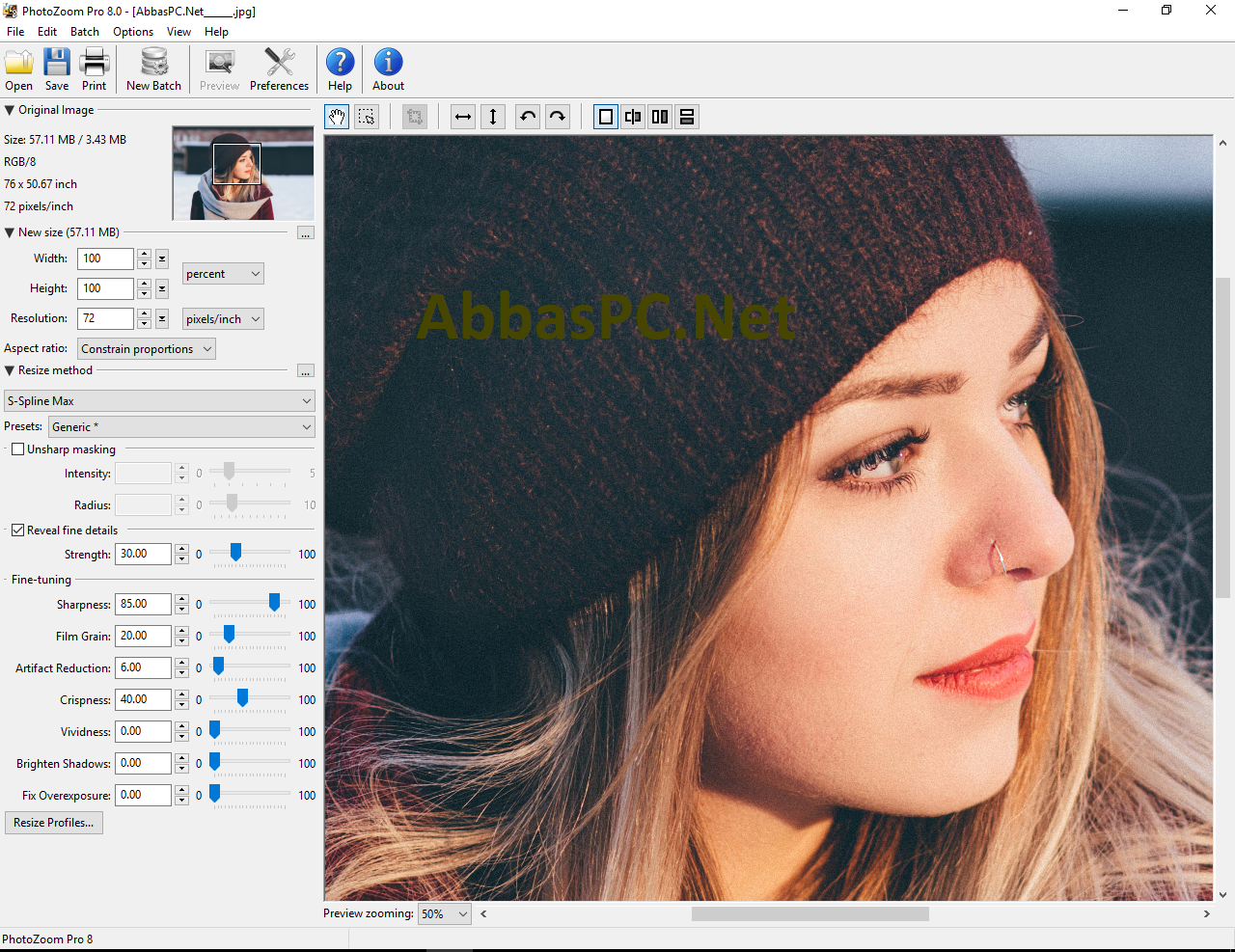Open the Width preset values arrow
The height and width of the screenshot is (952, 1235).
(162, 258)
